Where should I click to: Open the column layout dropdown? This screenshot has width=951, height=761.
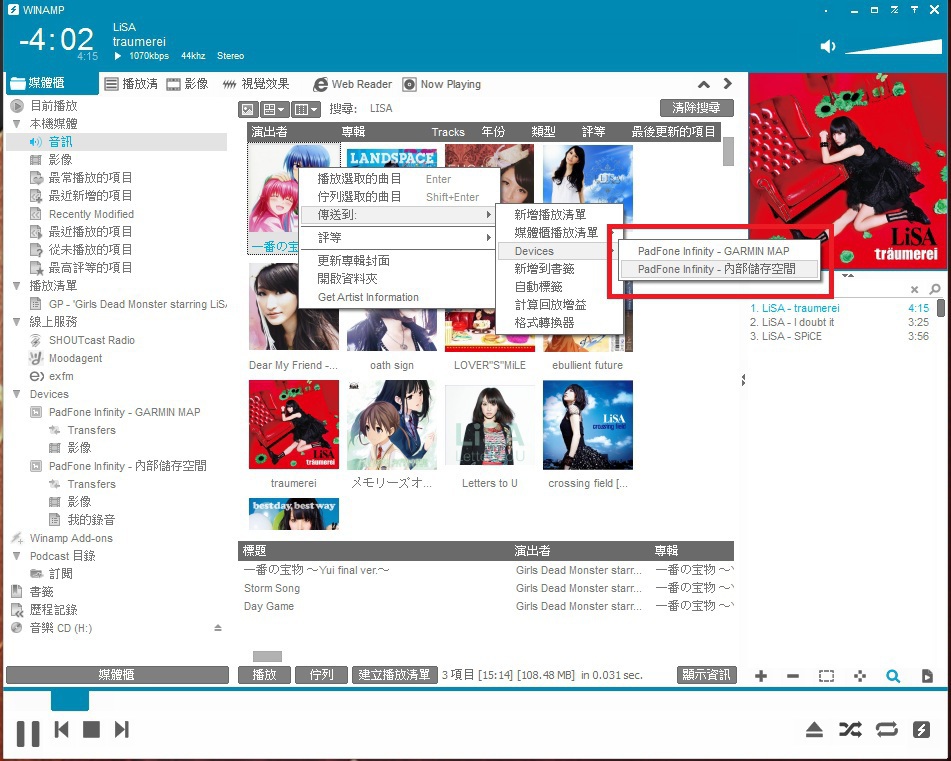(306, 109)
